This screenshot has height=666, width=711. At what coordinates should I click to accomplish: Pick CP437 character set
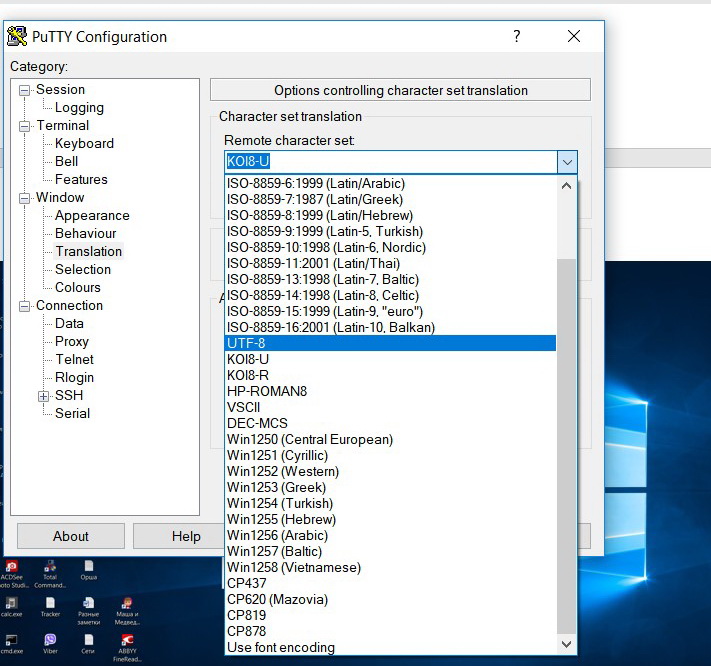(x=390, y=583)
